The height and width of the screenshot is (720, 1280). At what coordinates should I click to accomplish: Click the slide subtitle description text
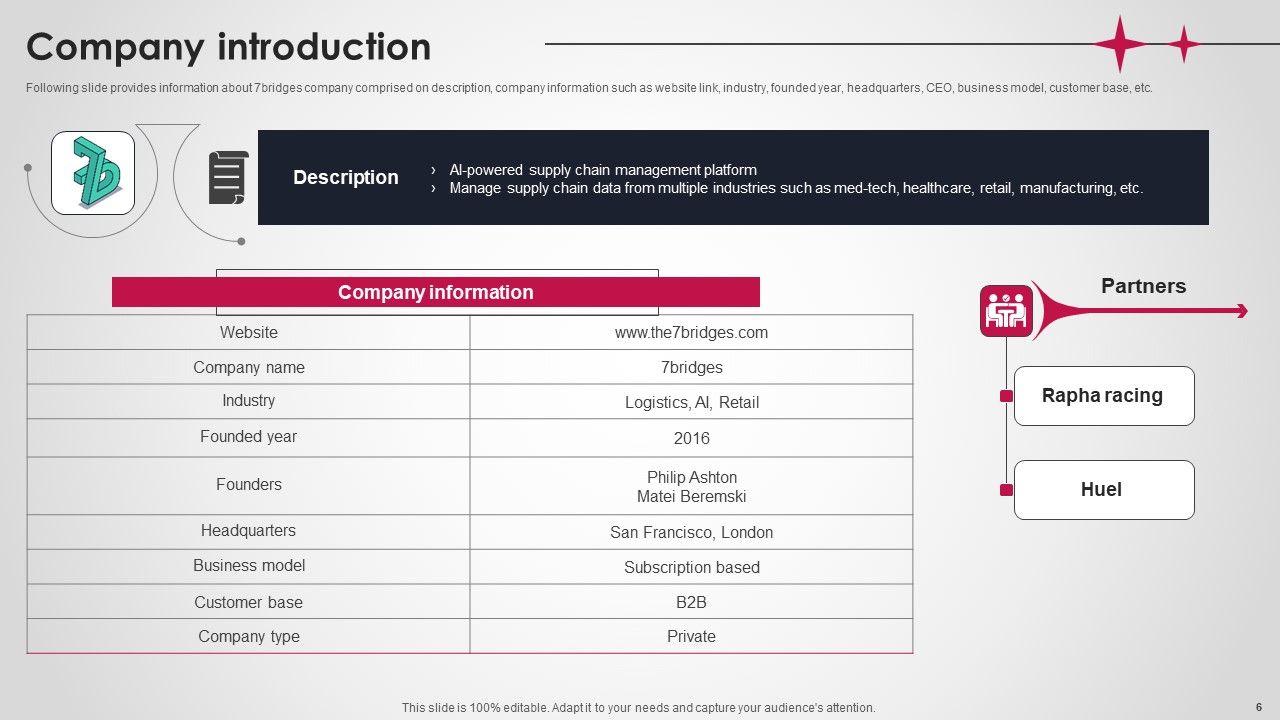pyautogui.click(x=590, y=88)
